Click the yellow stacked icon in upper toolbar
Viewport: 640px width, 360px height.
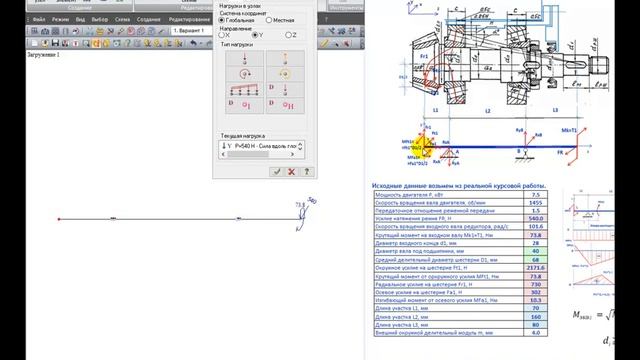point(100,31)
